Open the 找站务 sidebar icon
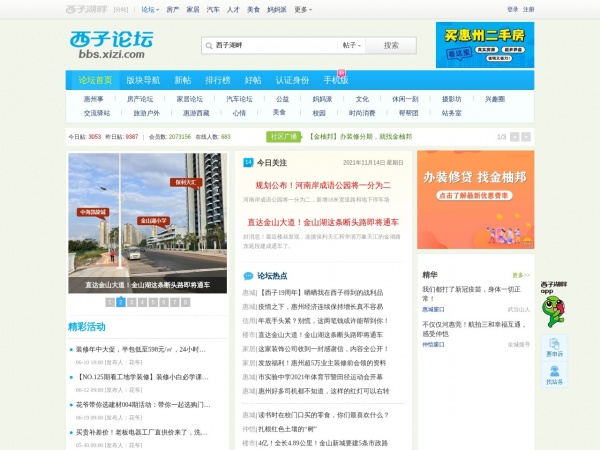The image size is (600, 450). pyautogui.click(x=554, y=375)
